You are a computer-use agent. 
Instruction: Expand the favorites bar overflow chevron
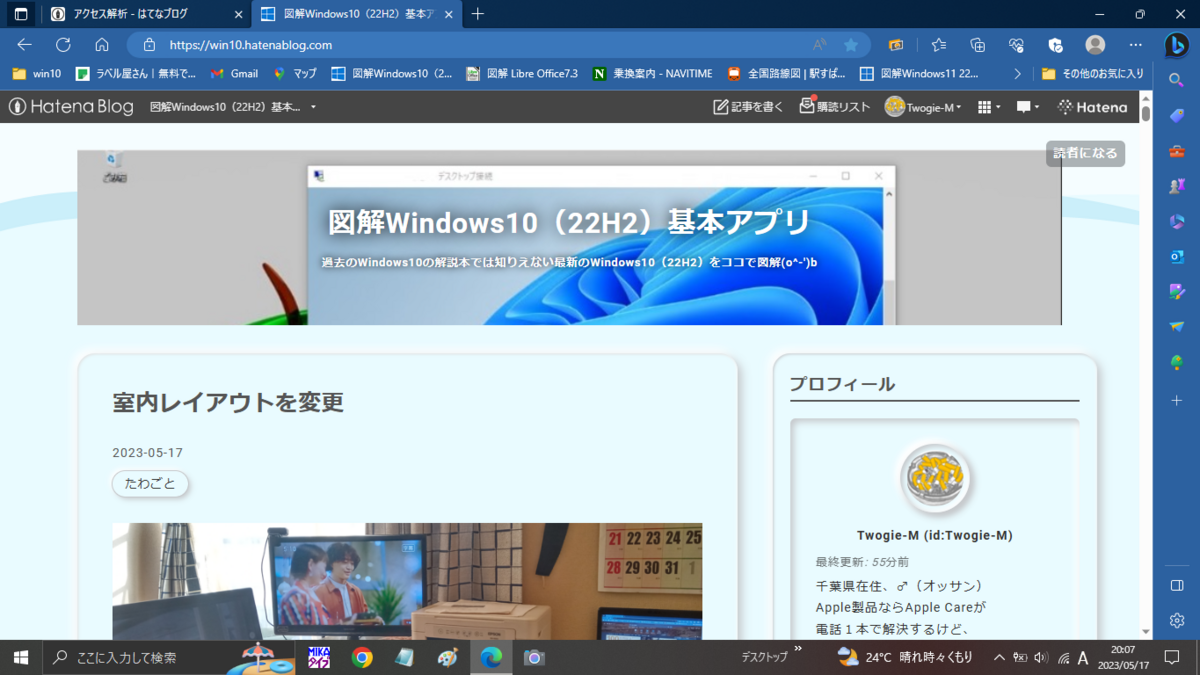[1018, 72]
